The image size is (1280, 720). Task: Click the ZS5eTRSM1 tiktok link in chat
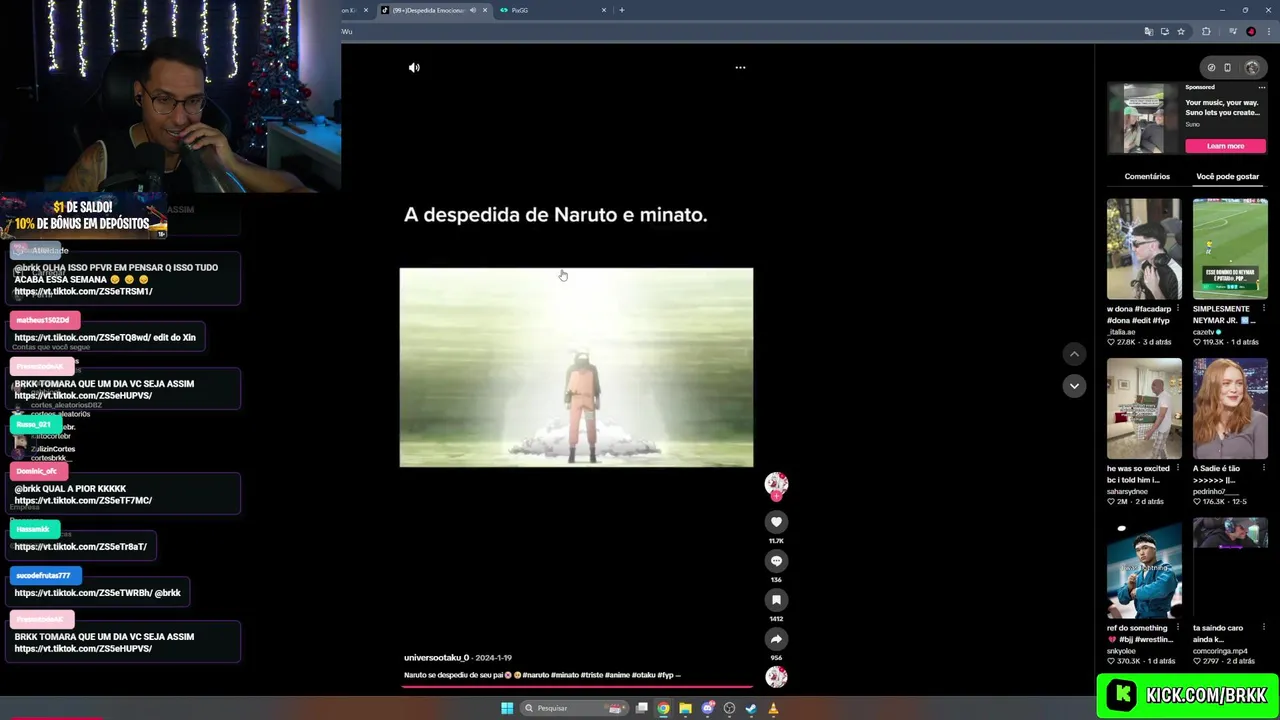coord(83,292)
